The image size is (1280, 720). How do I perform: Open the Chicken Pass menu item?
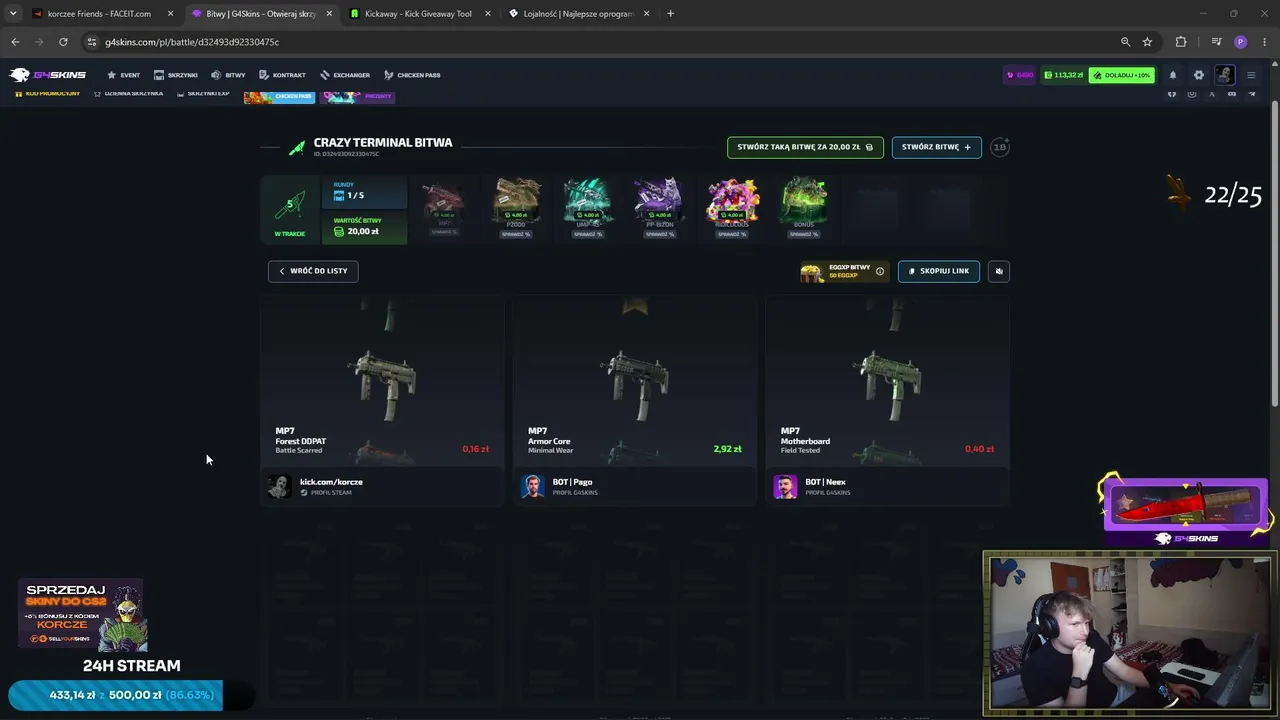pyautogui.click(x=412, y=75)
